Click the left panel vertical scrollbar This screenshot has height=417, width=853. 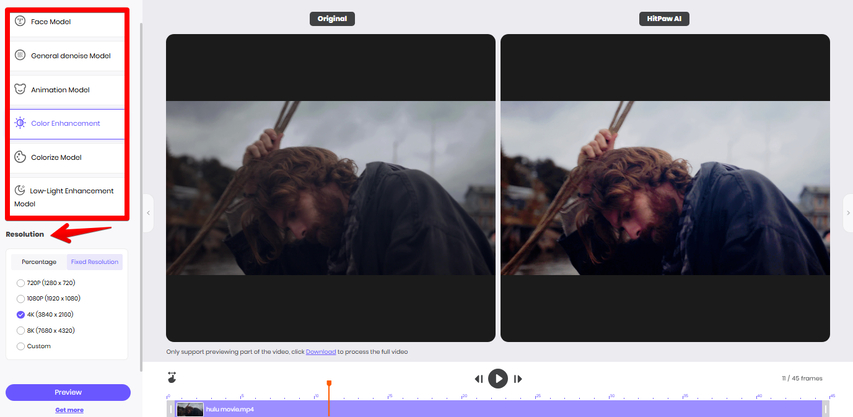point(141,196)
